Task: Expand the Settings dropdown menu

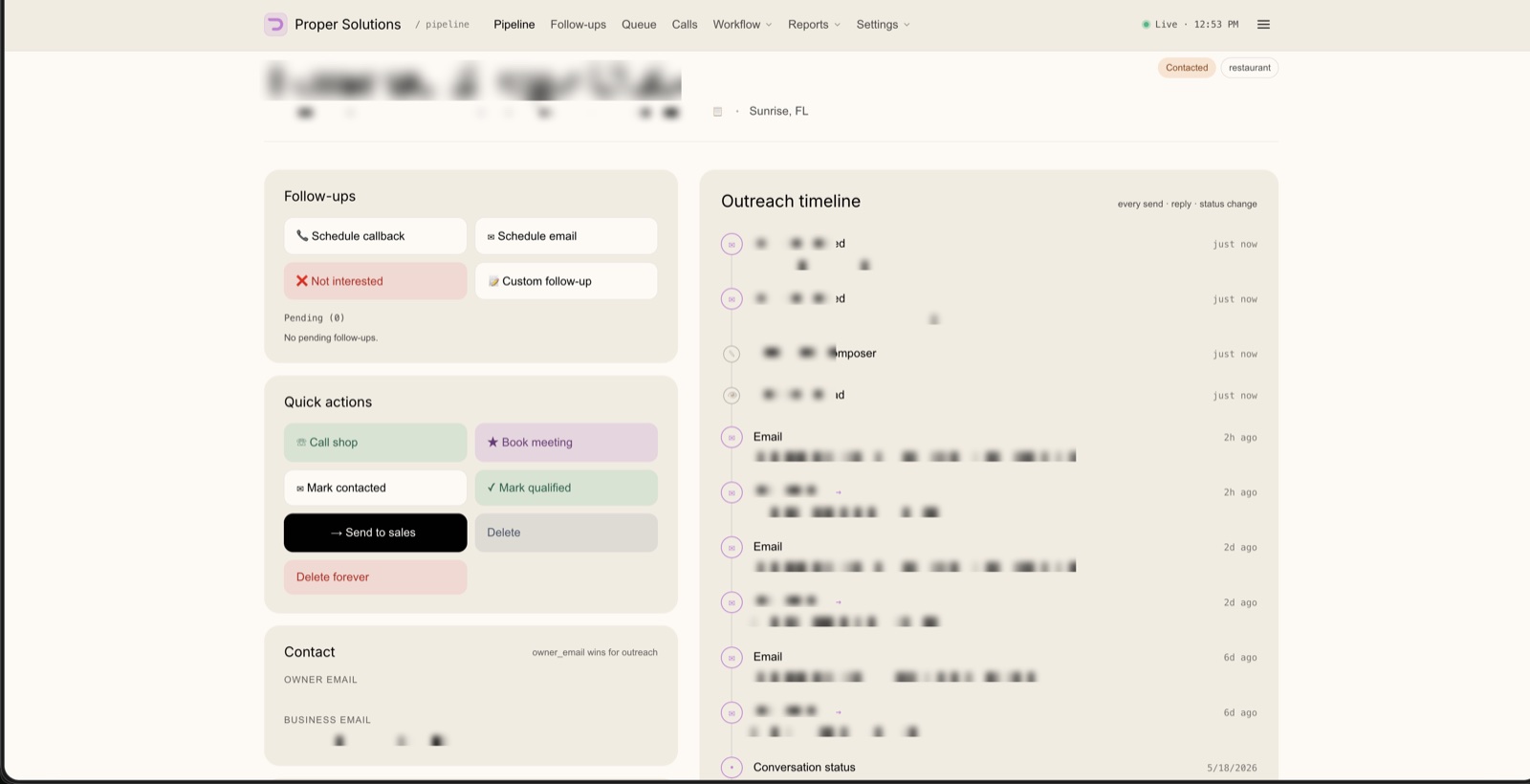Action: click(x=883, y=25)
